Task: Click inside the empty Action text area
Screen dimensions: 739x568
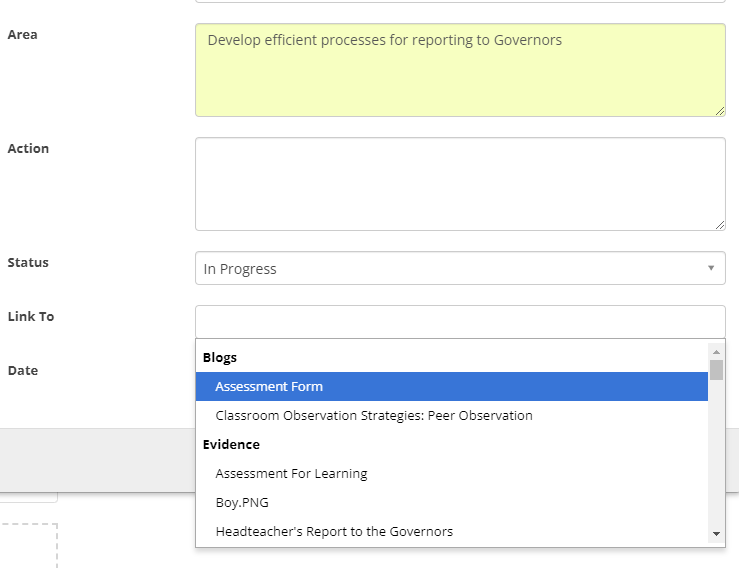Action: coord(460,184)
